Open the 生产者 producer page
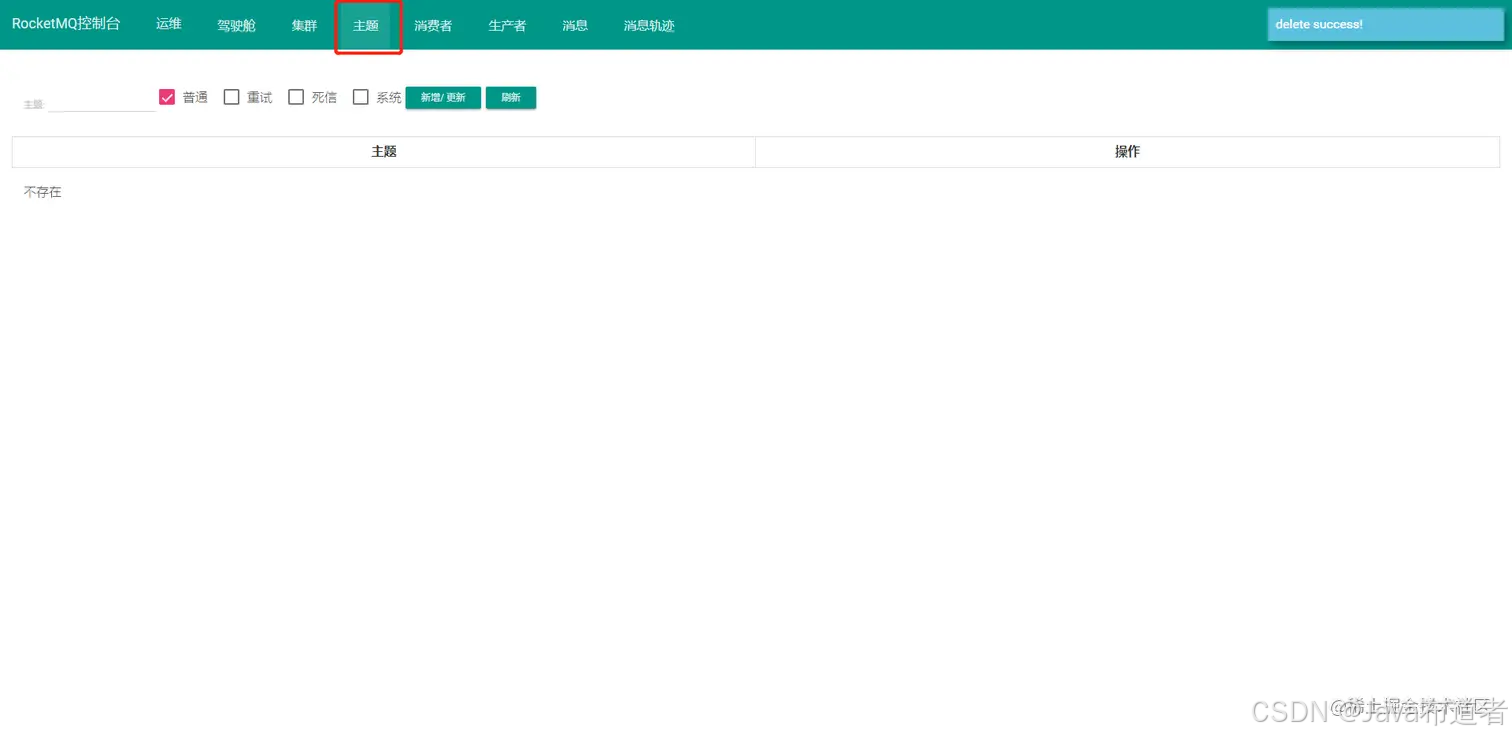This screenshot has height=738, width=1512. click(x=507, y=24)
